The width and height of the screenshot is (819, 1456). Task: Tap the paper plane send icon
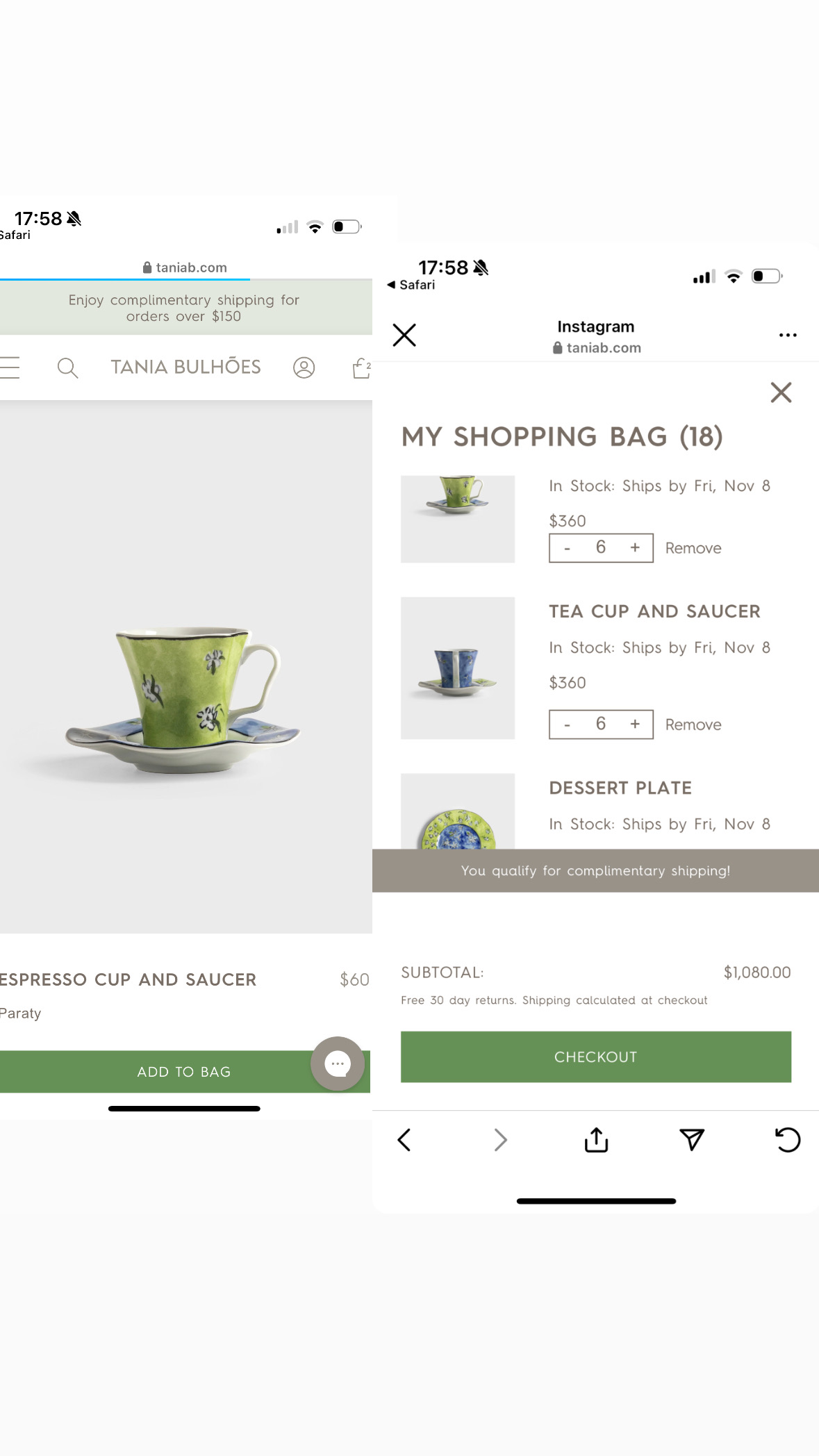692,1140
